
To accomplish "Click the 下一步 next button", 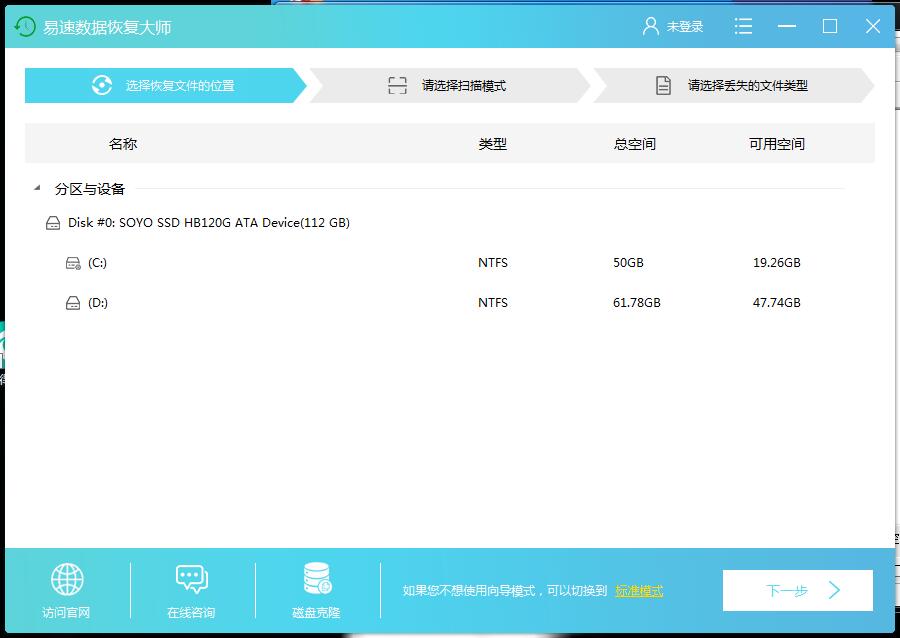I will pos(797,591).
